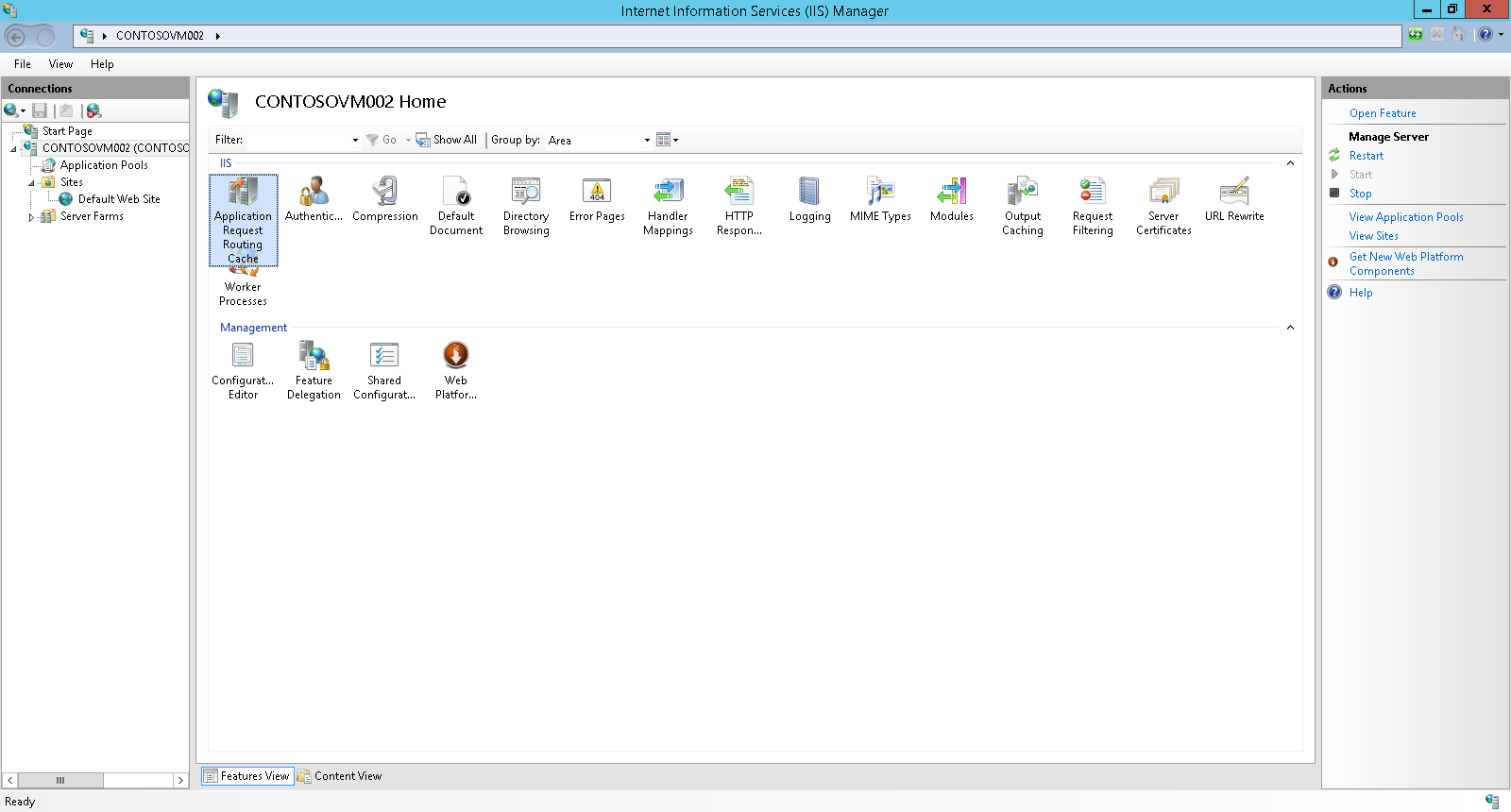
Task: Open the File menu
Action: 23,64
